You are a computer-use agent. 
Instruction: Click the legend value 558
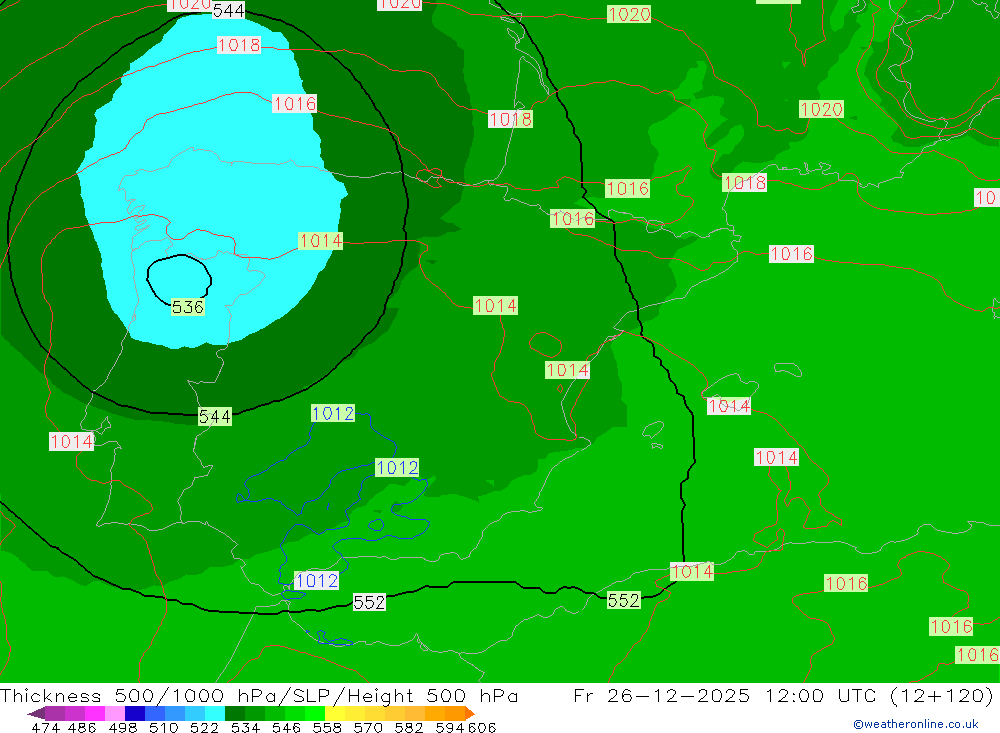pos(327,727)
